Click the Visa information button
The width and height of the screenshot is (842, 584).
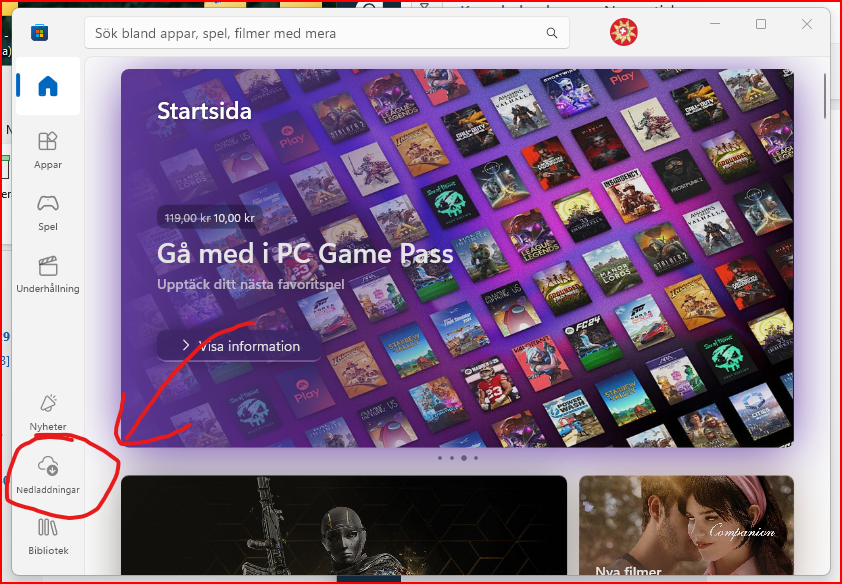(239, 346)
